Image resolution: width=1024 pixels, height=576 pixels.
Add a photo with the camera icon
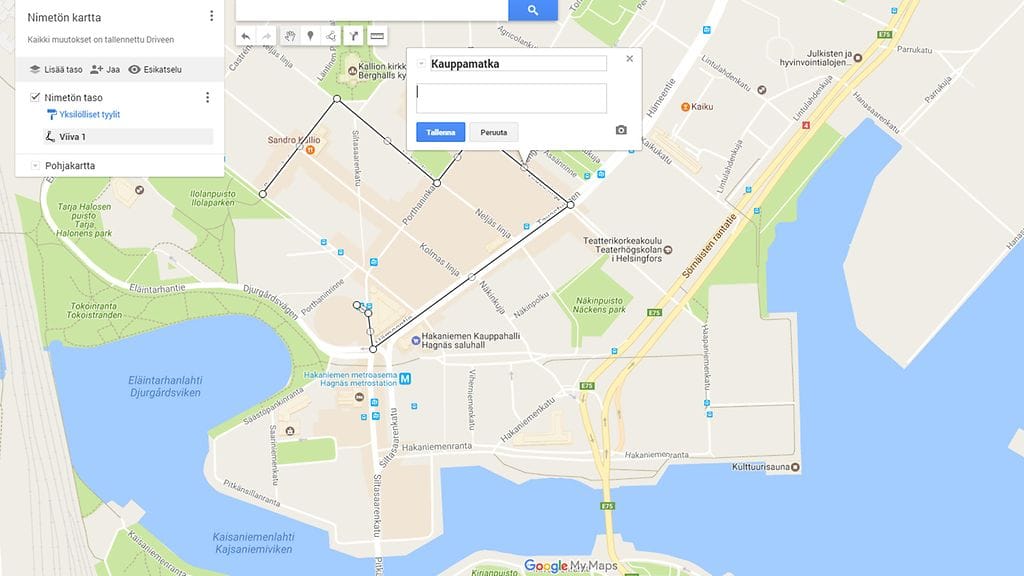pos(621,131)
